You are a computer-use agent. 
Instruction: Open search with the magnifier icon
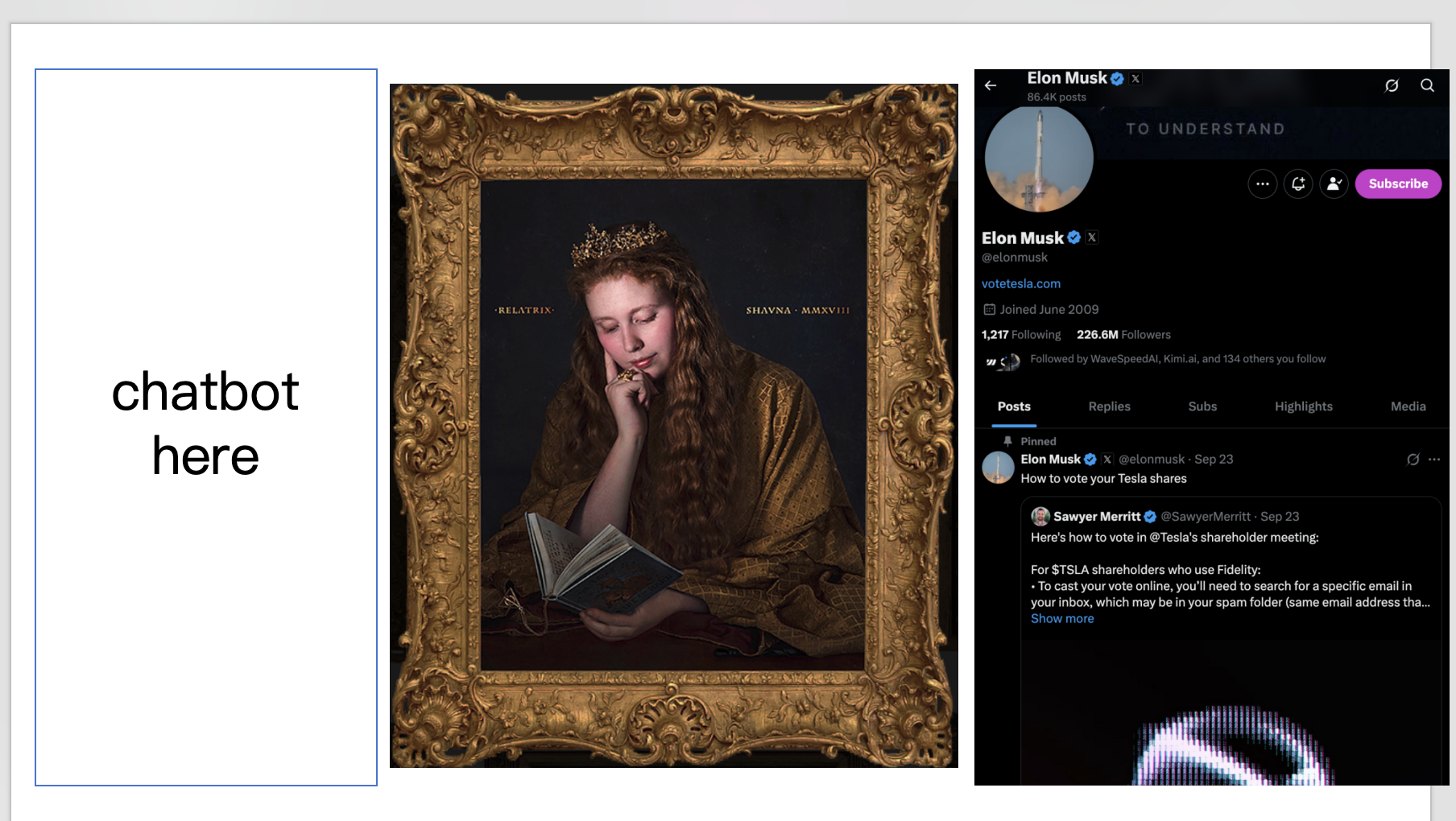click(1427, 85)
